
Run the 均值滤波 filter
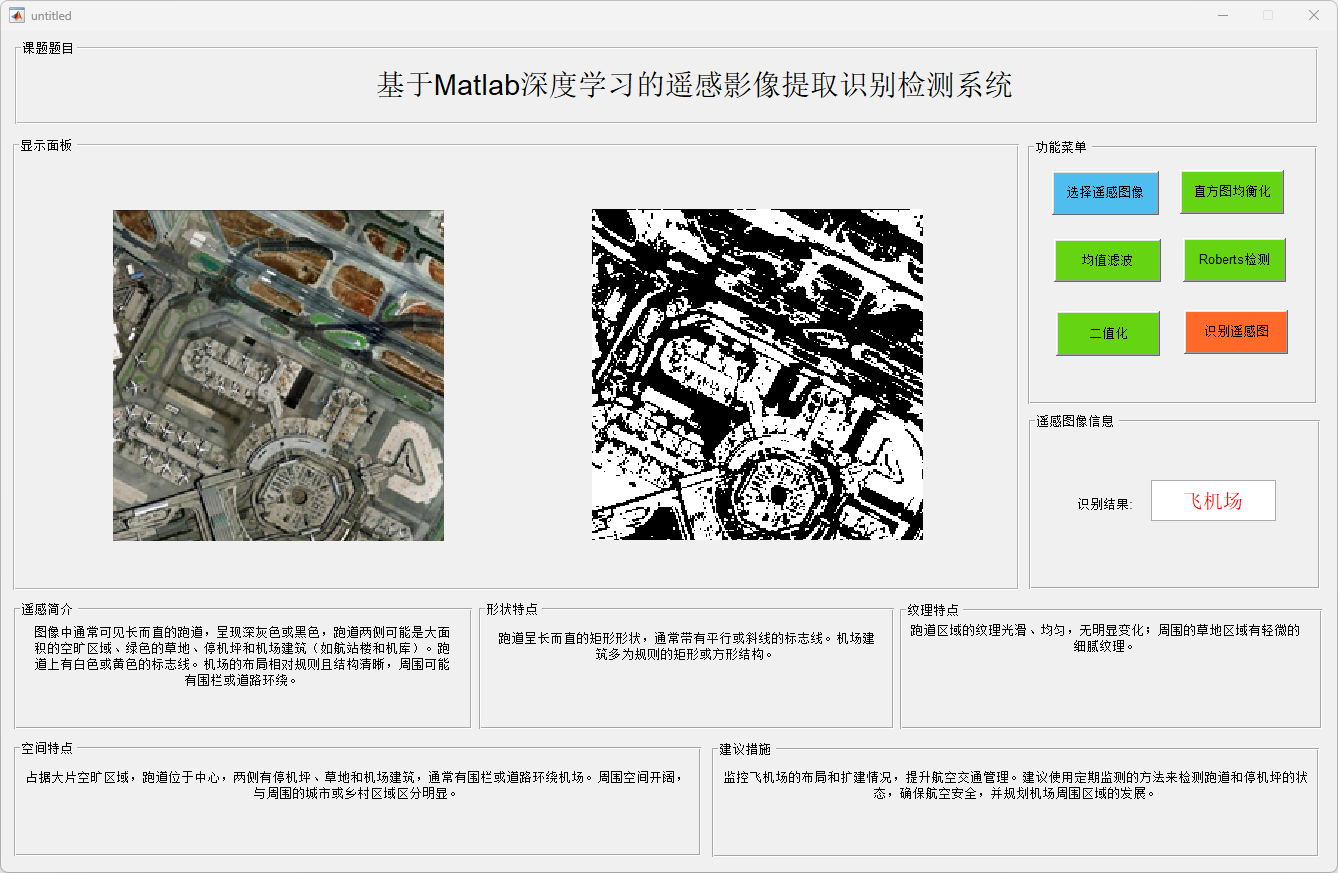[x=1107, y=260]
